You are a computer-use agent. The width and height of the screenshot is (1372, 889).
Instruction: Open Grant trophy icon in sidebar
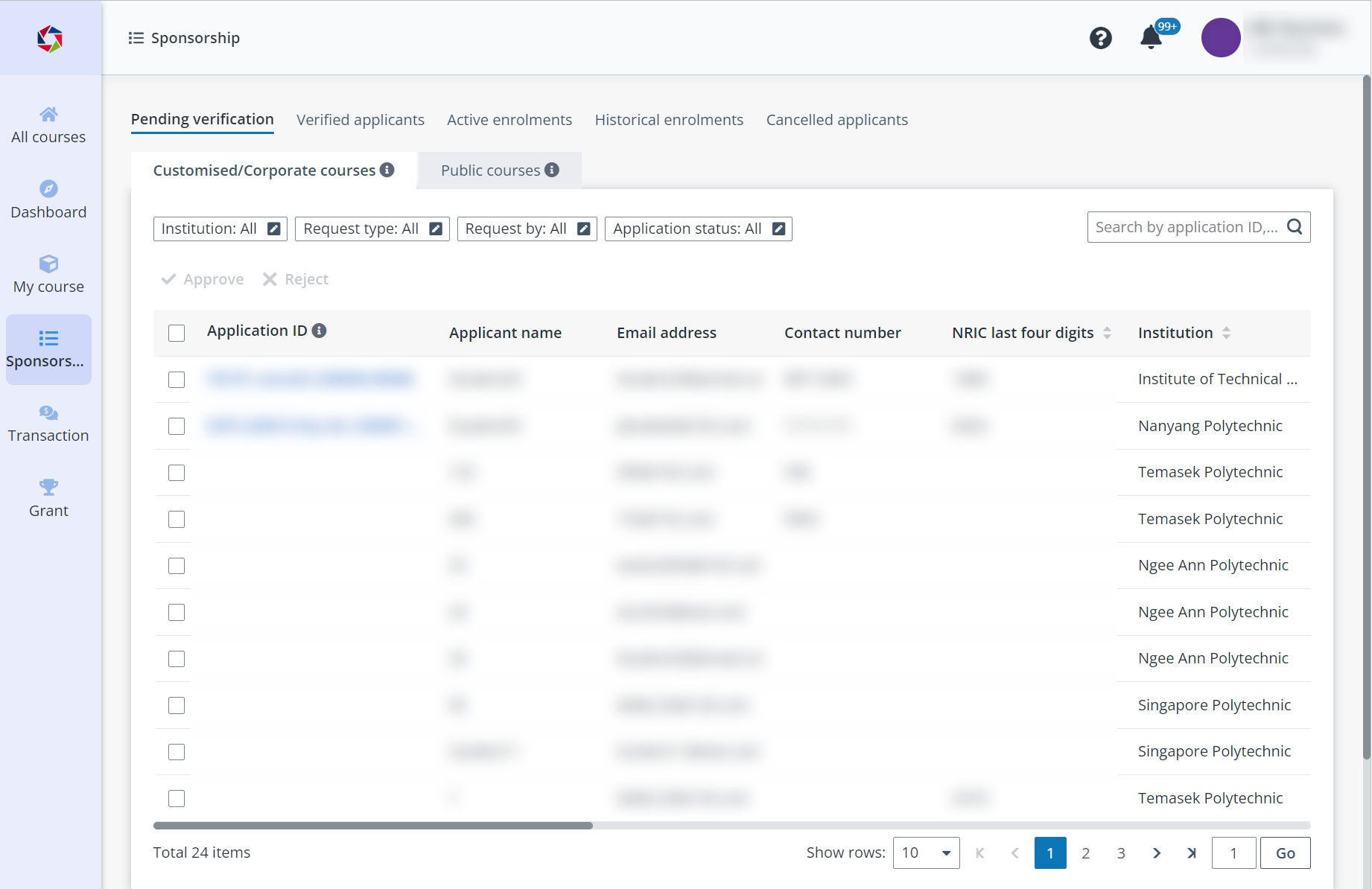(48, 488)
